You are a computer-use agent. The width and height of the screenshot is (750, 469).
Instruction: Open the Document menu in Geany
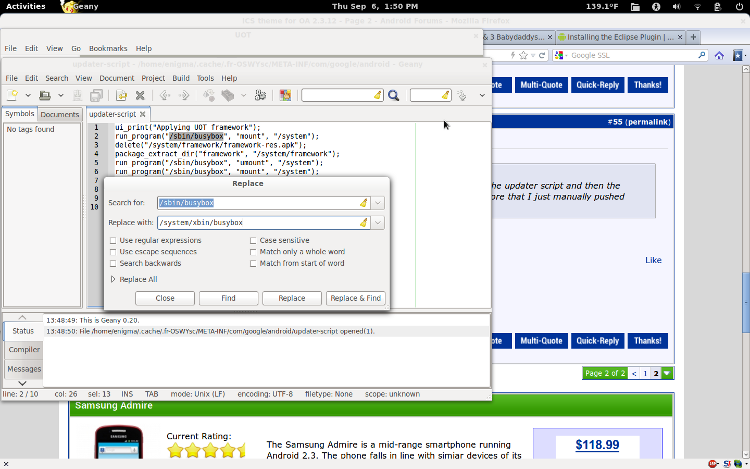116,78
